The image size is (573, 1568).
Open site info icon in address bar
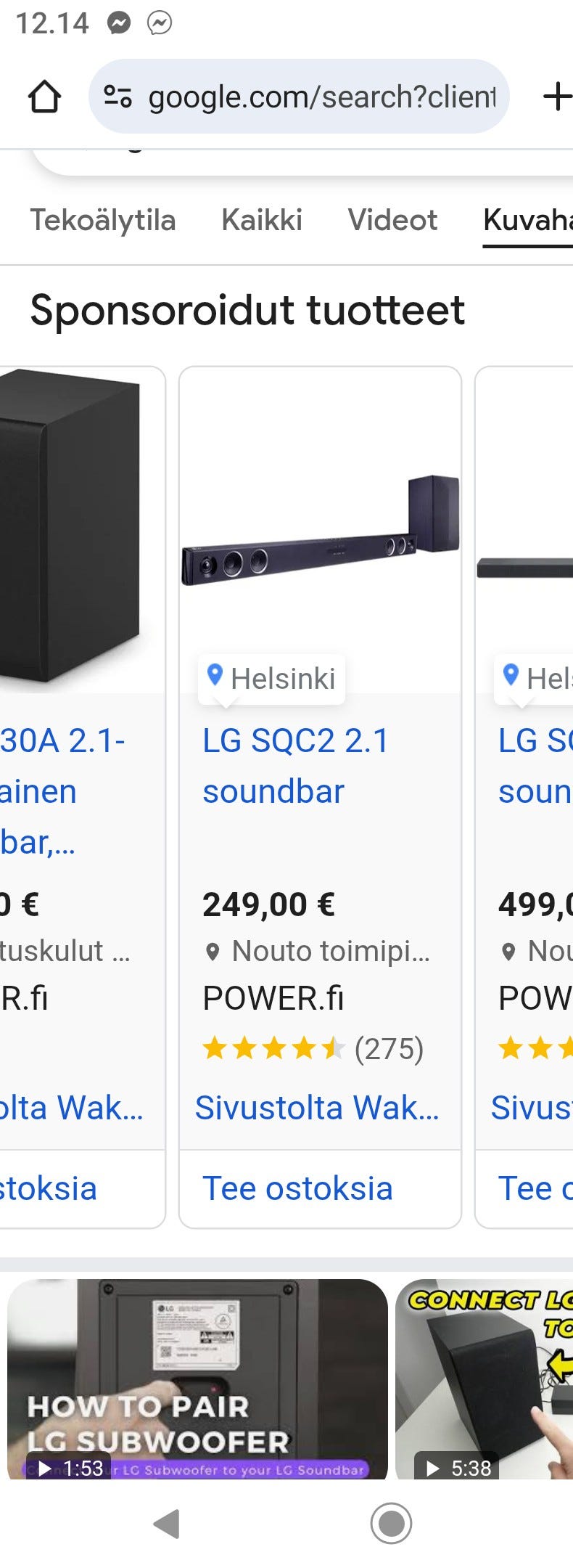point(118,97)
